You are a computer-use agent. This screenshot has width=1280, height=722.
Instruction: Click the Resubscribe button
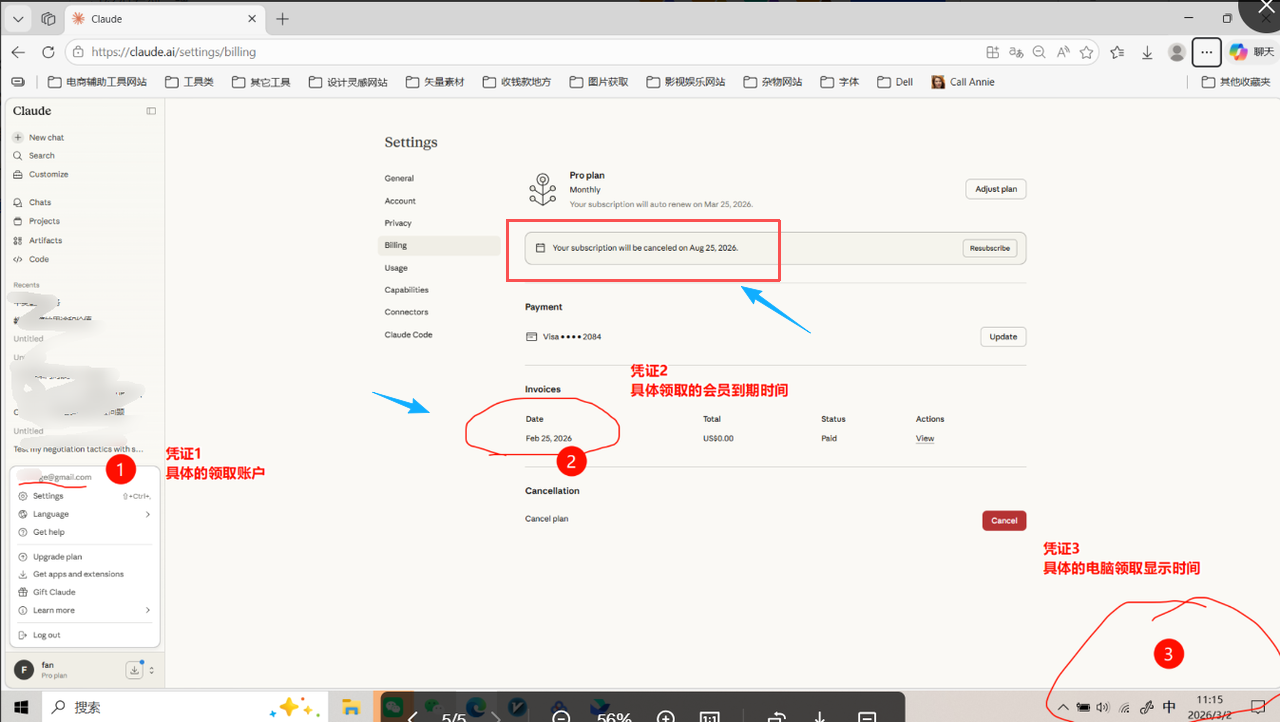tap(990, 248)
